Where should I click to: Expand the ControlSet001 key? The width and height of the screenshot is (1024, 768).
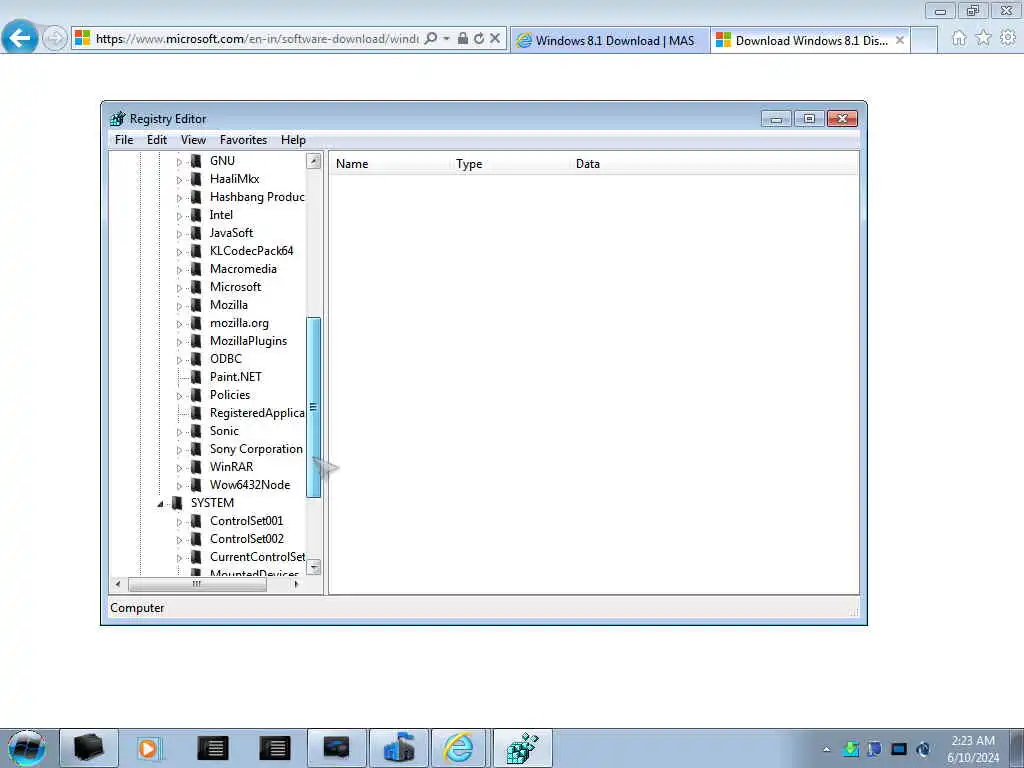(x=179, y=522)
